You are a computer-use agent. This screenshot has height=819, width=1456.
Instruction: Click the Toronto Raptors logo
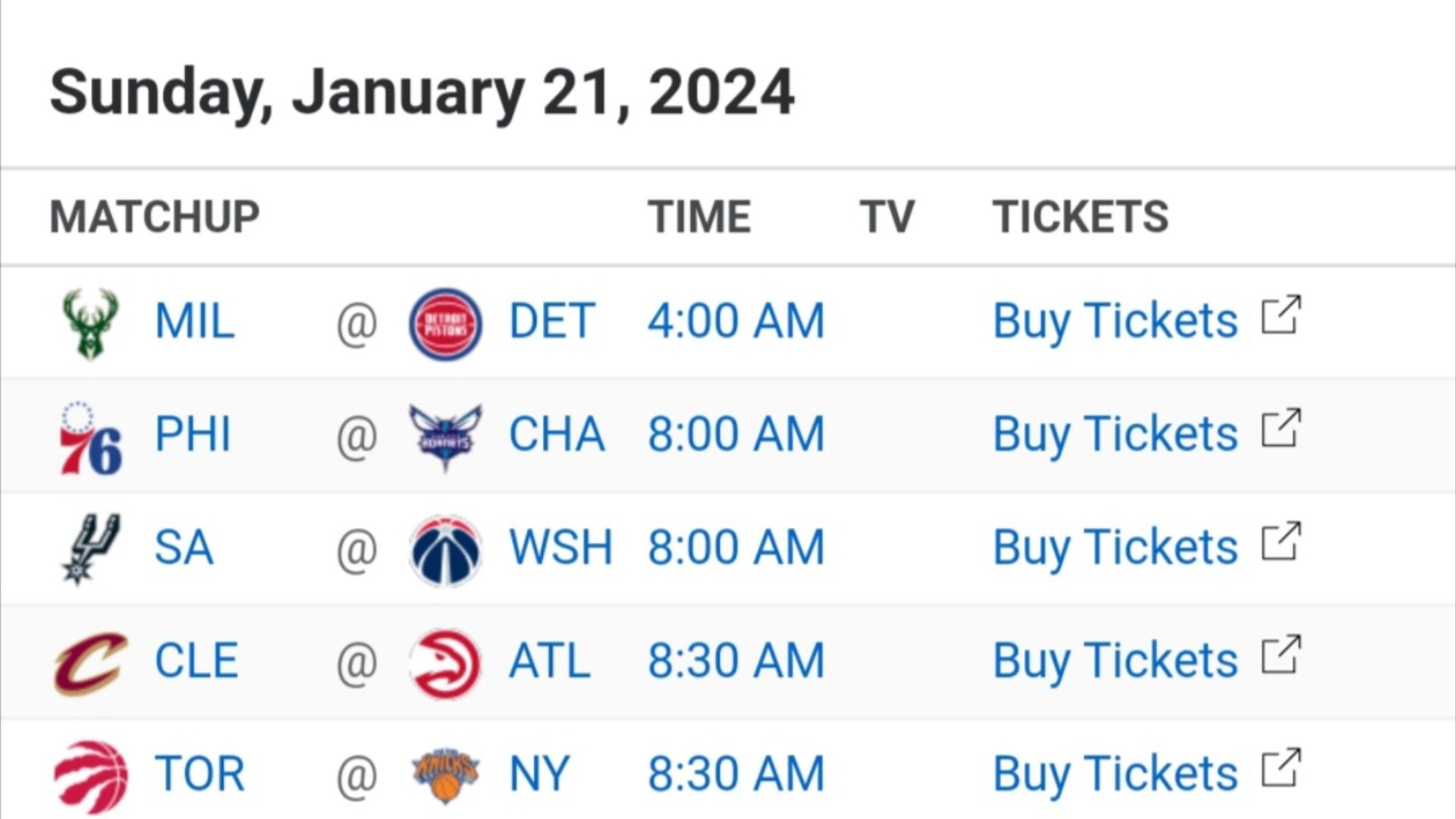coord(91,777)
